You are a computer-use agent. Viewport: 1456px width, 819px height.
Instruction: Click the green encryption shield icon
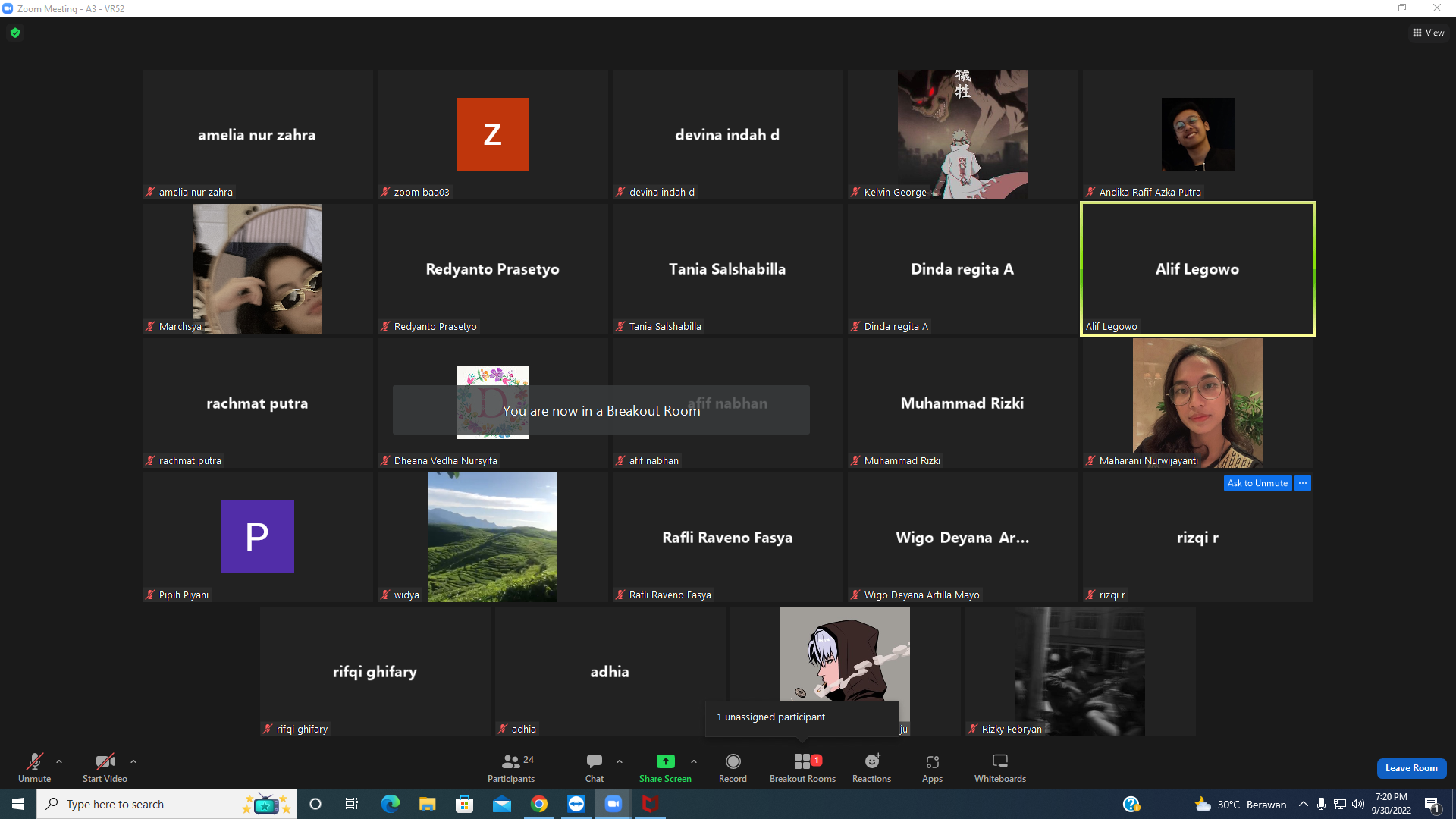(15, 33)
